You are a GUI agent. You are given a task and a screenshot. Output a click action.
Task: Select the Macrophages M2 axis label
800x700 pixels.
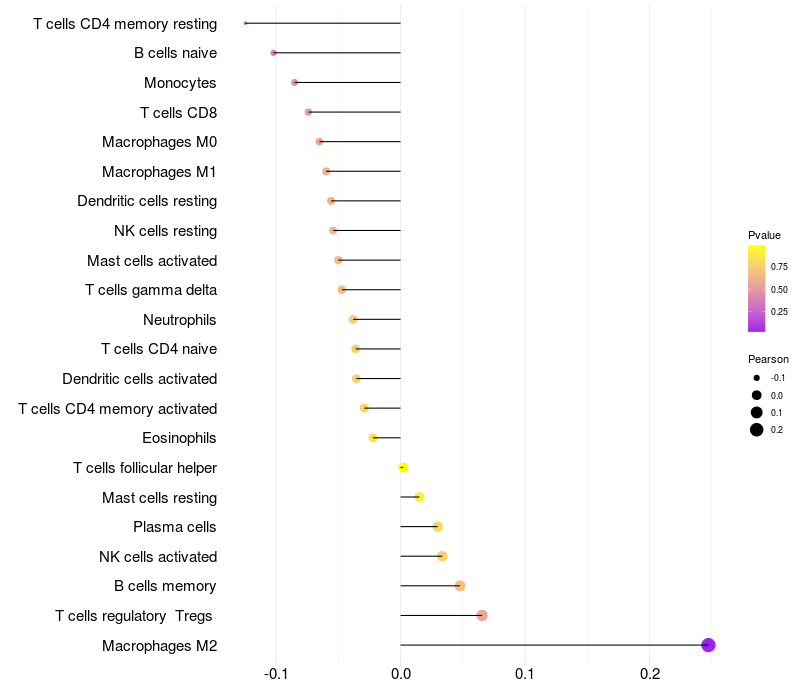click(x=159, y=646)
